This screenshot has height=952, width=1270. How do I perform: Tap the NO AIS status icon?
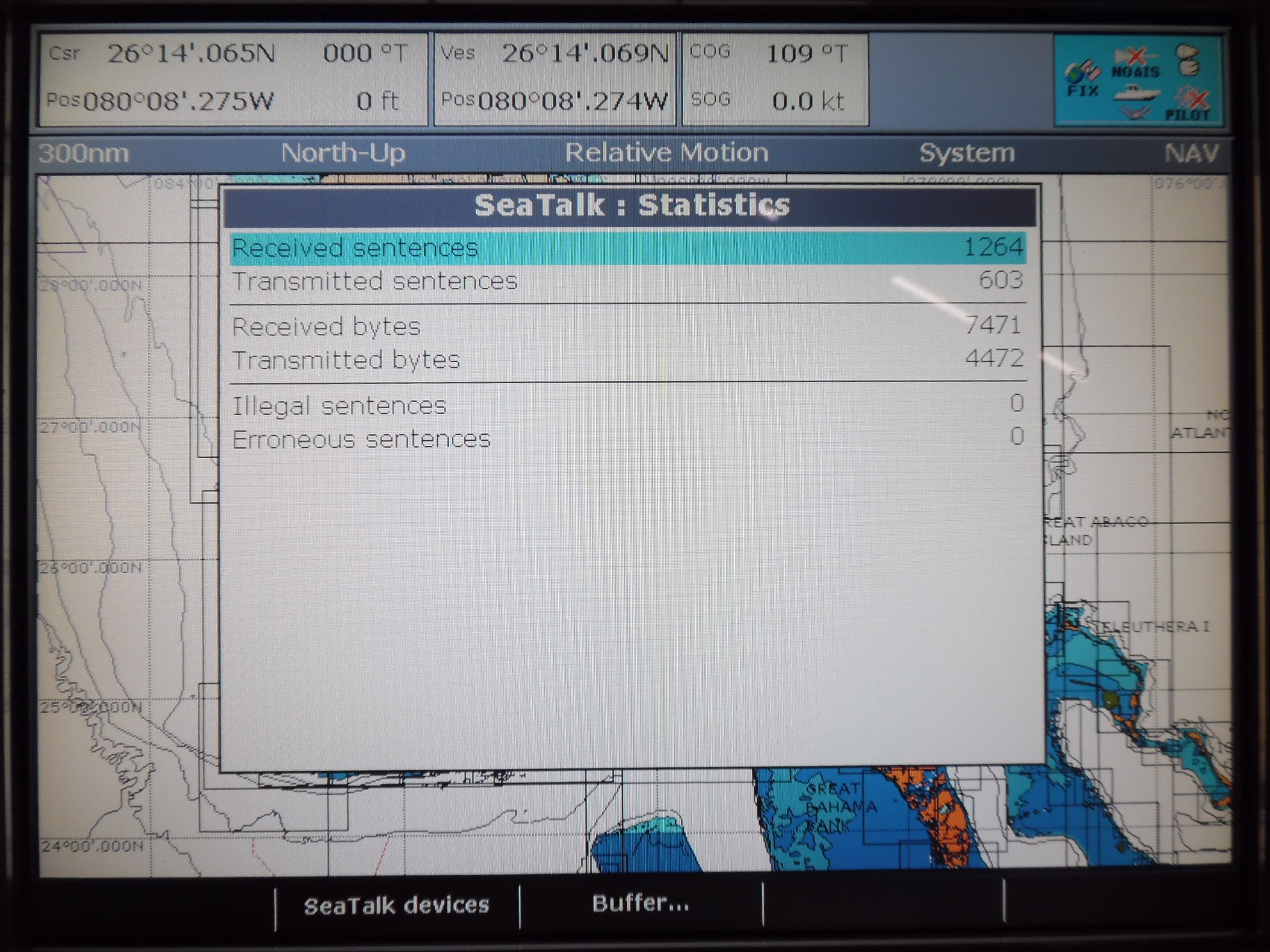pyautogui.click(x=1136, y=63)
